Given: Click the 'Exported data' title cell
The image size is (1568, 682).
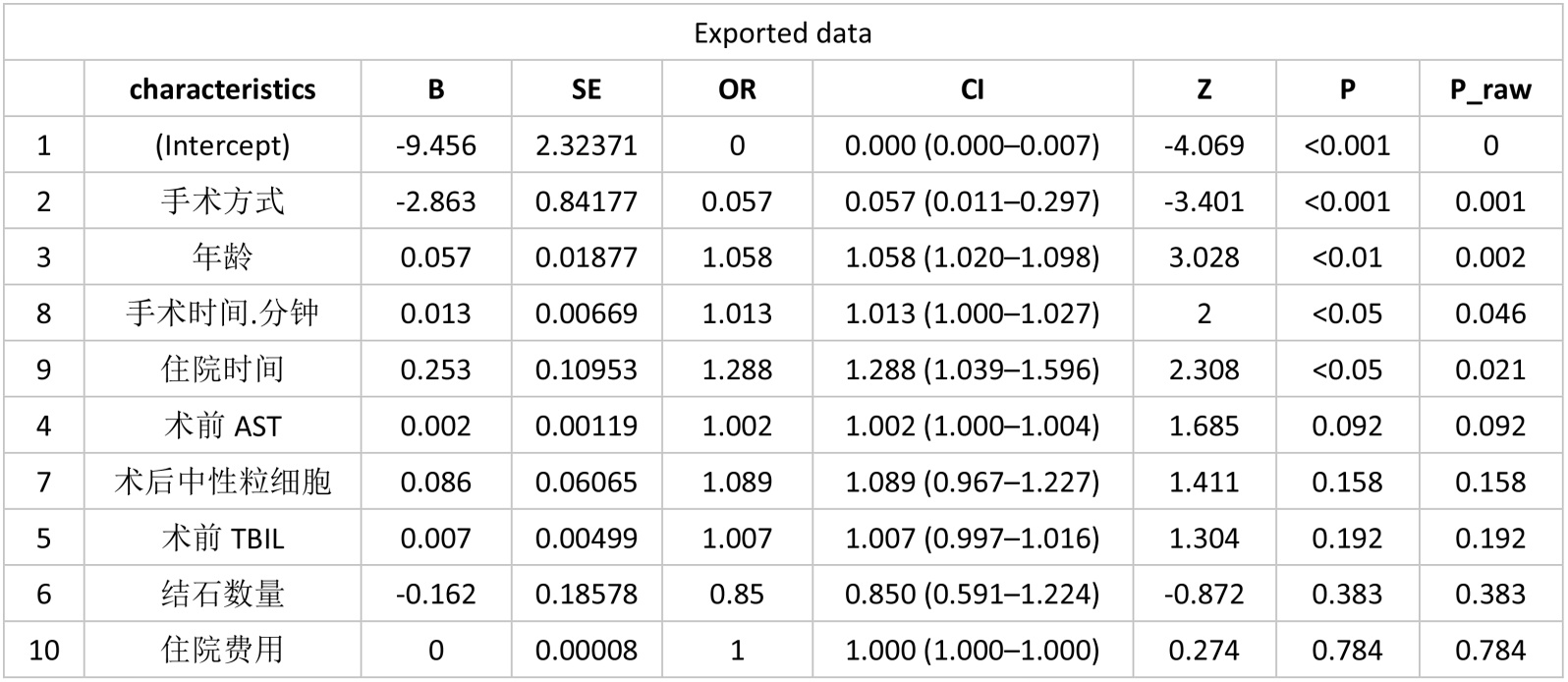Looking at the screenshot, I should point(782,33).
